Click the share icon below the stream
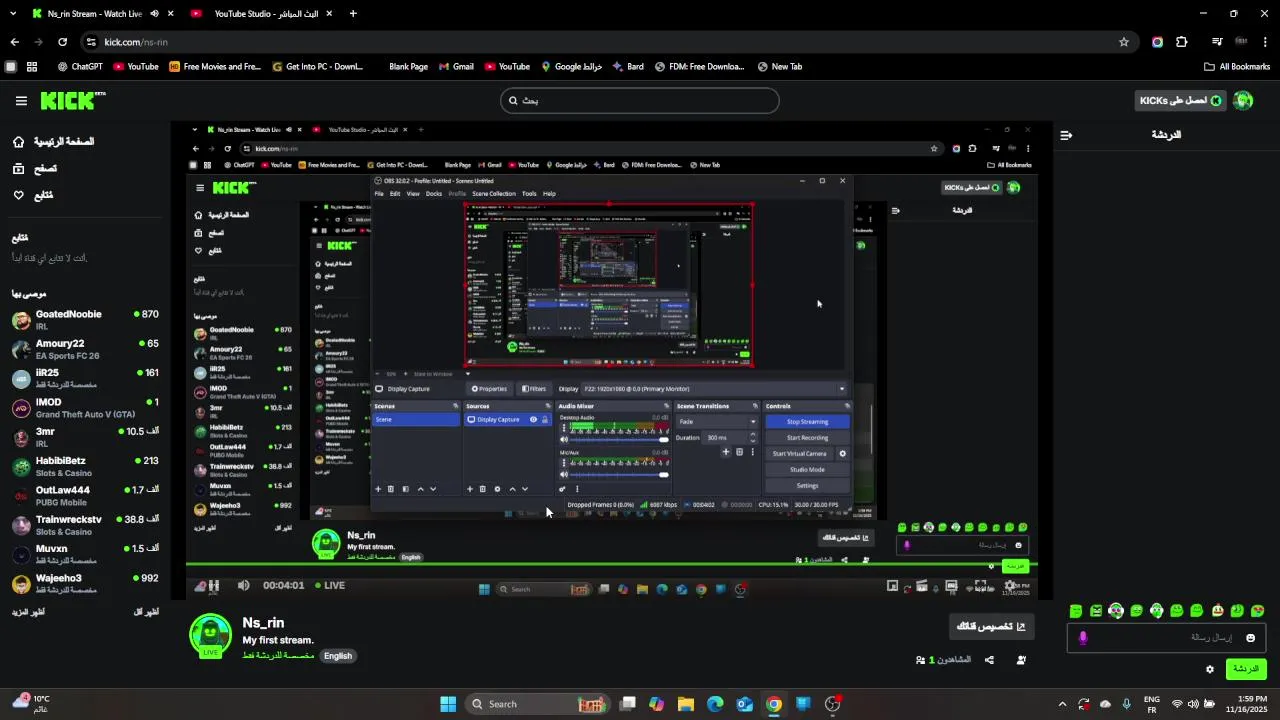The image size is (1280, 720). click(x=989, y=660)
